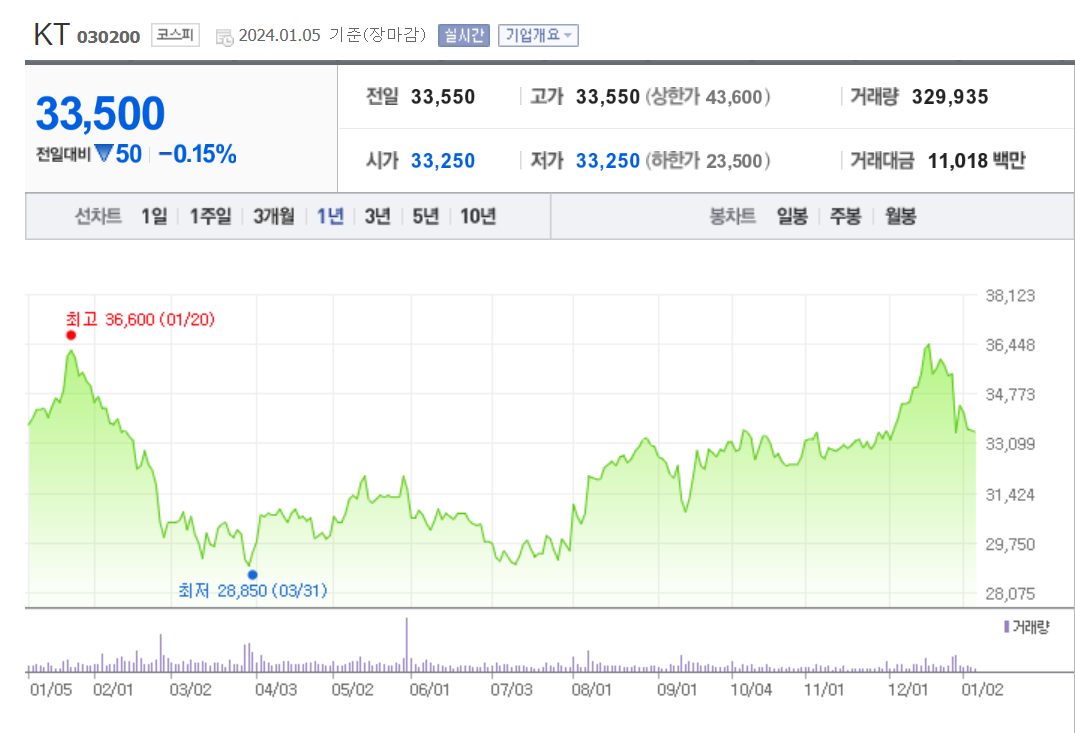The image size is (1075, 733).
Task: Click the 코스피 market badge
Action: click(x=175, y=35)
